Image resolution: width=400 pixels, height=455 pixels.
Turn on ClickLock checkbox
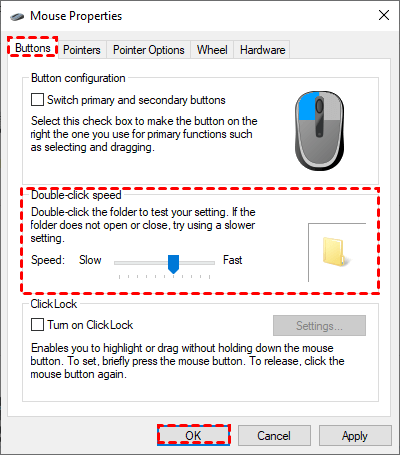point(37,325)
